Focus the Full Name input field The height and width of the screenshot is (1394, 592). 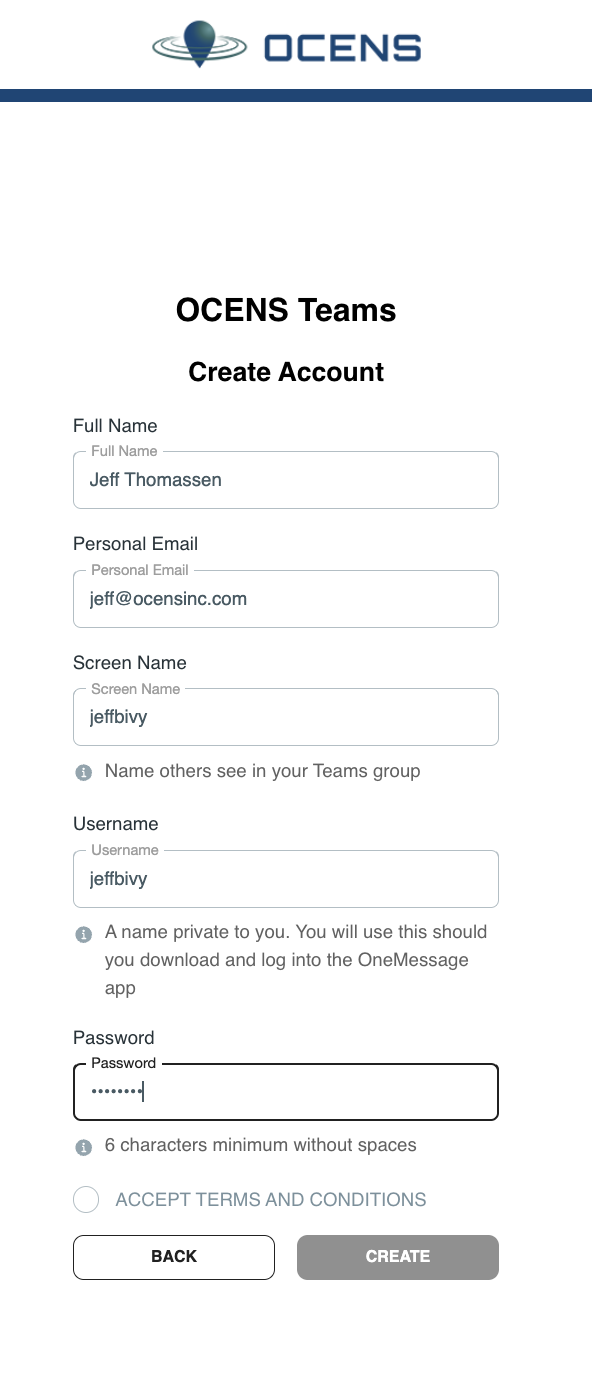click(286, 480)
